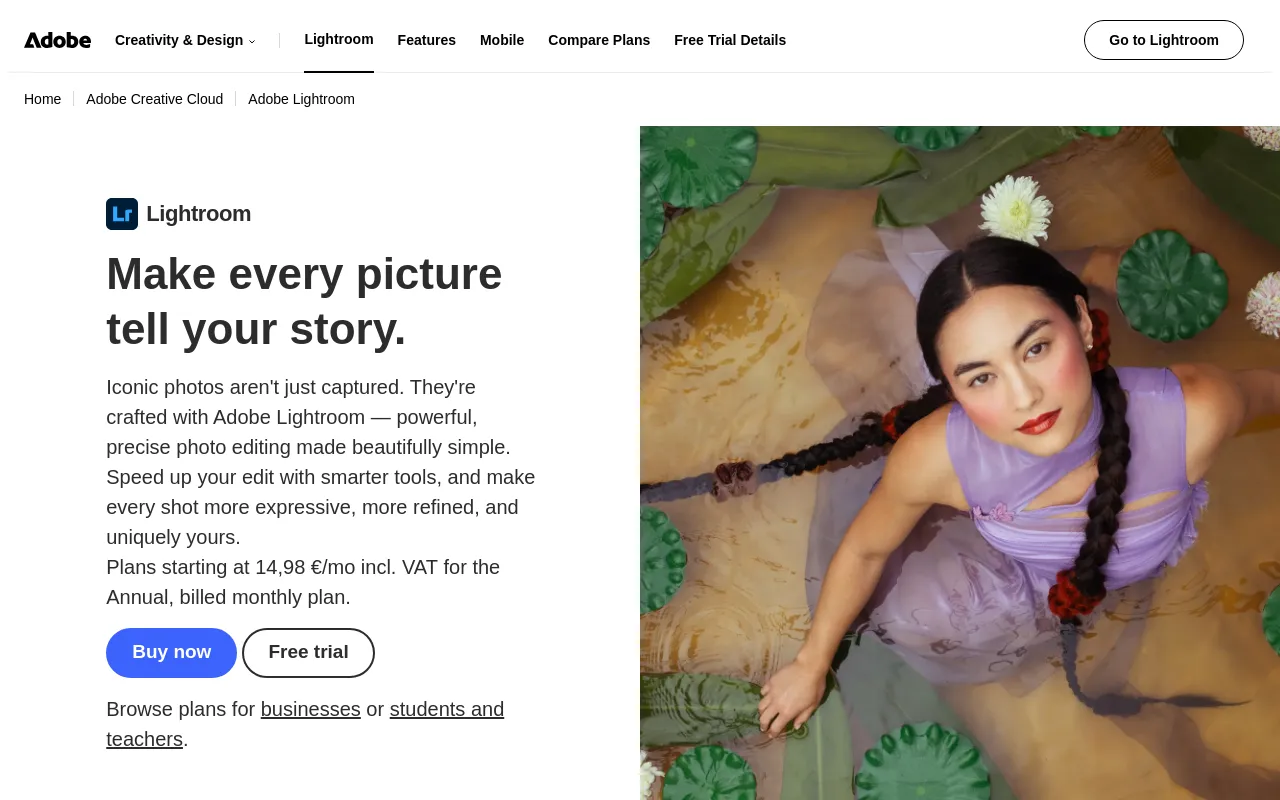Open Free Trial Details
The height and width of the screenshot is (800, 1280).
tap(730, 40)
